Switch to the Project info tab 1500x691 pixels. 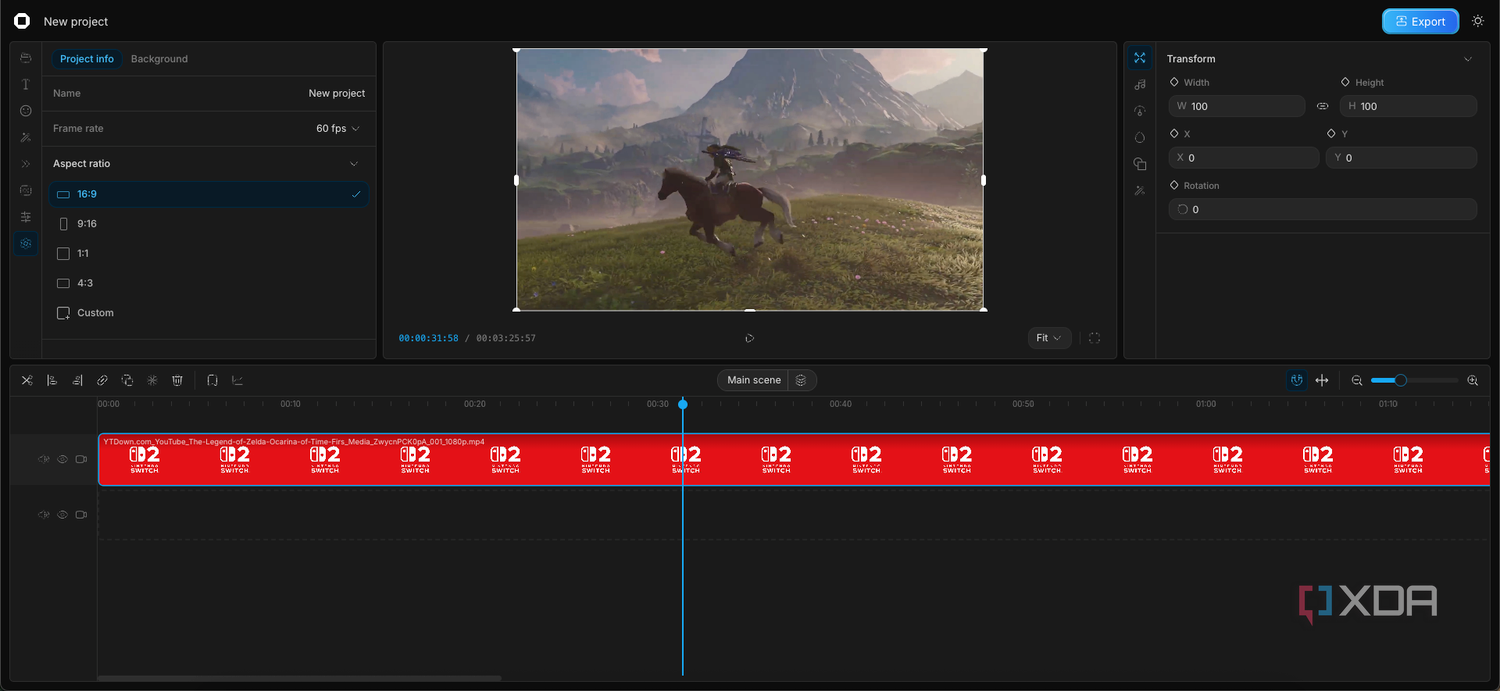click(x=87, y=59)
